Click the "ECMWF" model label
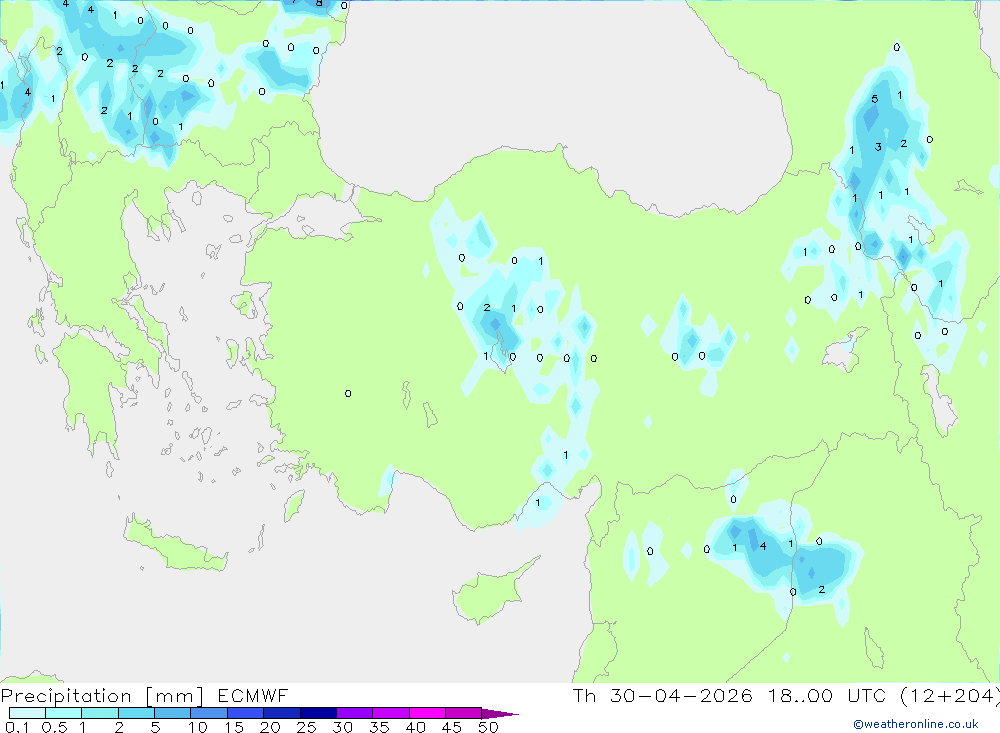This screenshot has width=1000, height=733. click(x=253, y=695)
